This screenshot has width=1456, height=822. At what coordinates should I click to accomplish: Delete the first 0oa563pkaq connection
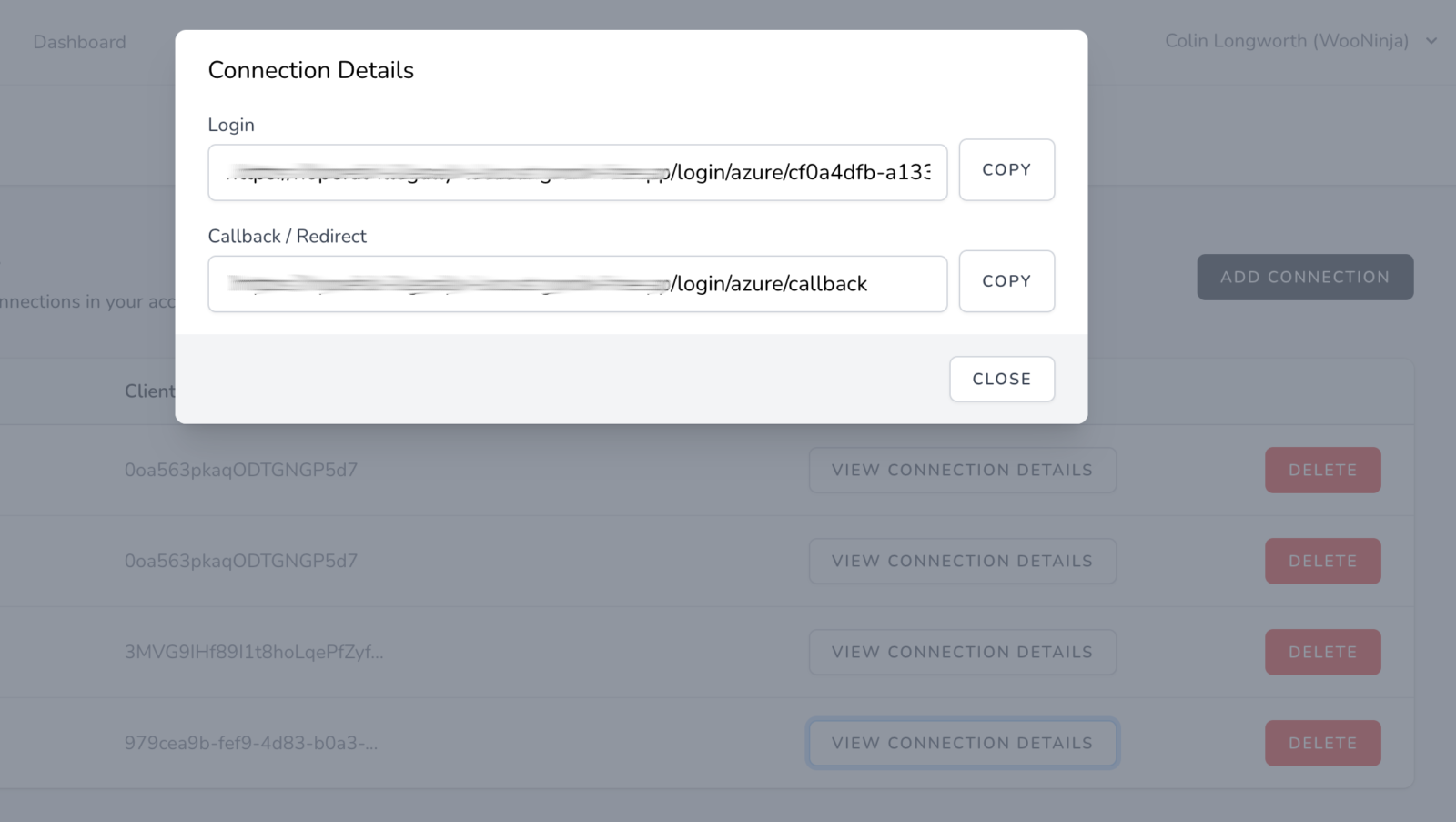[1322, 470]
